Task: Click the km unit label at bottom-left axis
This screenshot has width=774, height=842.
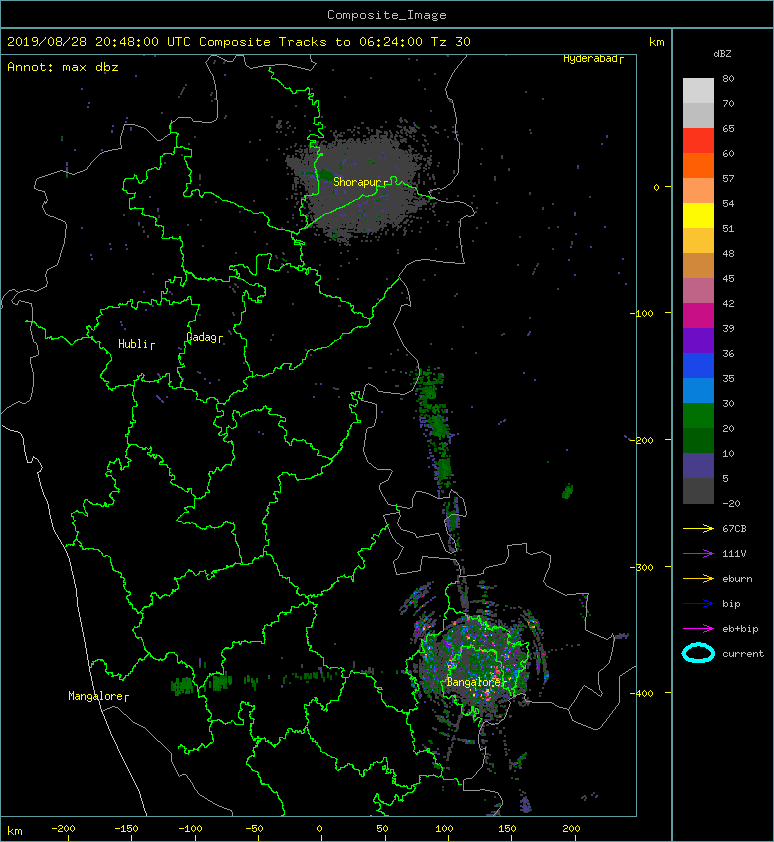Action: [x=15, y=831]
